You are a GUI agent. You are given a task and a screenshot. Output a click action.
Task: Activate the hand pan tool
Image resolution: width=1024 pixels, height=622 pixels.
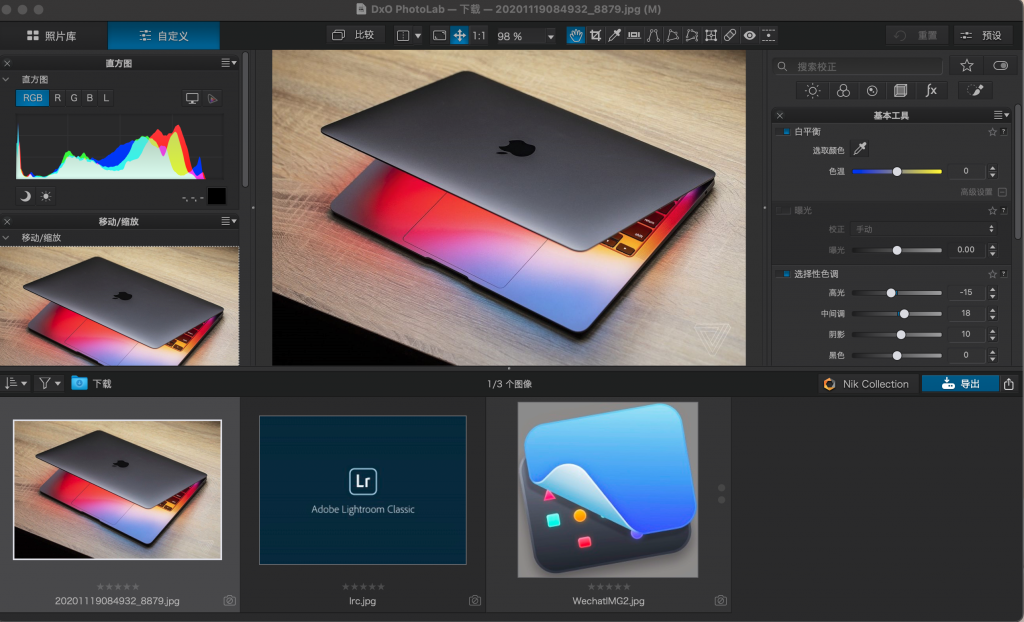(x=576, y=35)
